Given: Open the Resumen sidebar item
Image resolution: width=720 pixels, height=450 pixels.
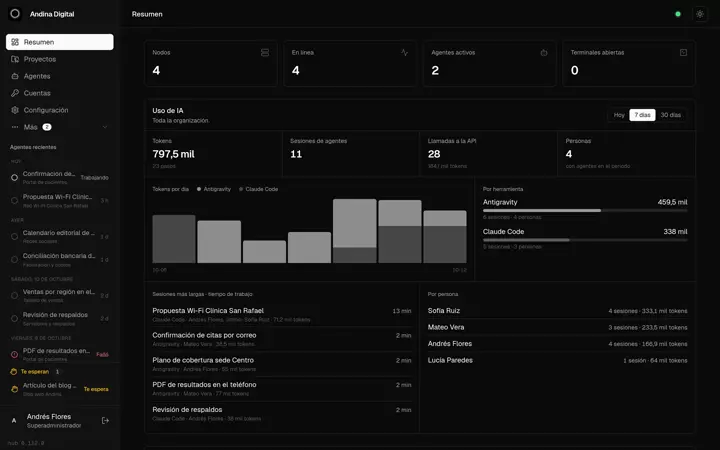Looking at the screenshot, I should [x=60, y=42].
